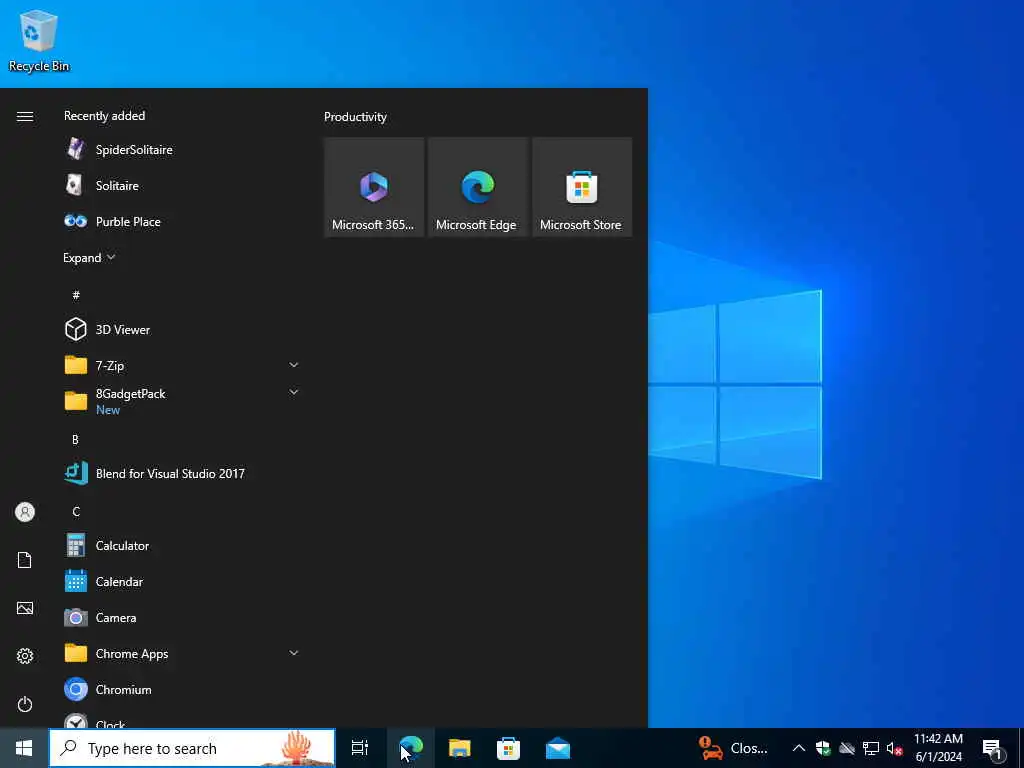Image resolution: width=1024 pixels, height=768 pixels.
Task: Open Mail from the taskbar
Action: (558, 748)
